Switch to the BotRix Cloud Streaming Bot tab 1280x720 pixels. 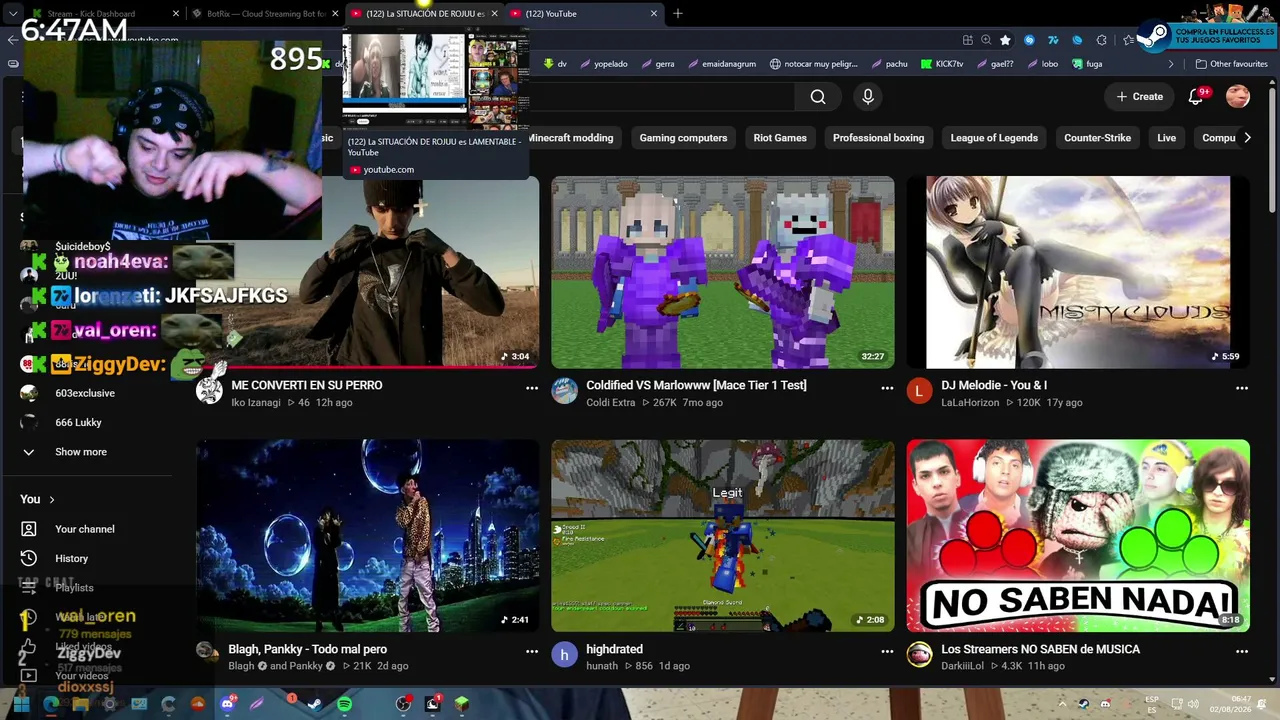[264, 14]
